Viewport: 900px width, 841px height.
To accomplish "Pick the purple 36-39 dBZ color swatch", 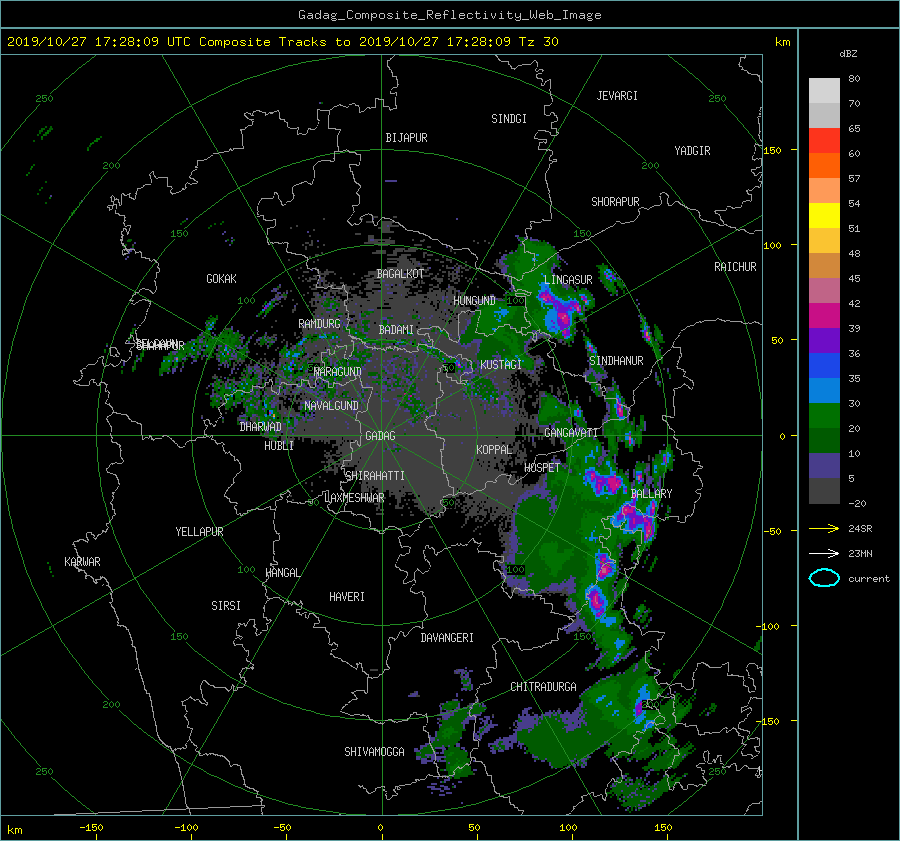I will coord(824,340).
